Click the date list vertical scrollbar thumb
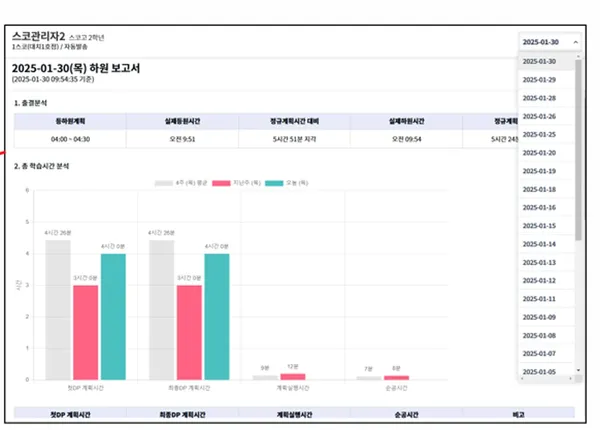Screen dimensions: 600x430 click(578, 150)
